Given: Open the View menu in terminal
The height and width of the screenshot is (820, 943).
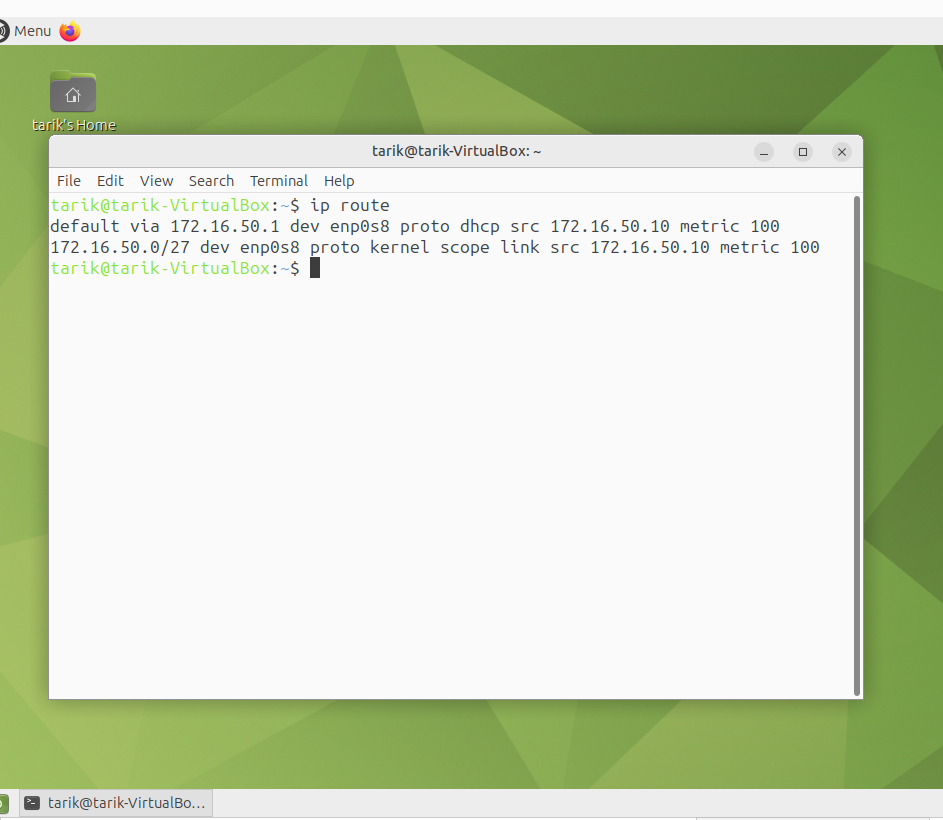Looking at the screenshot, I should pyautogui.click(x=156, y=181).
